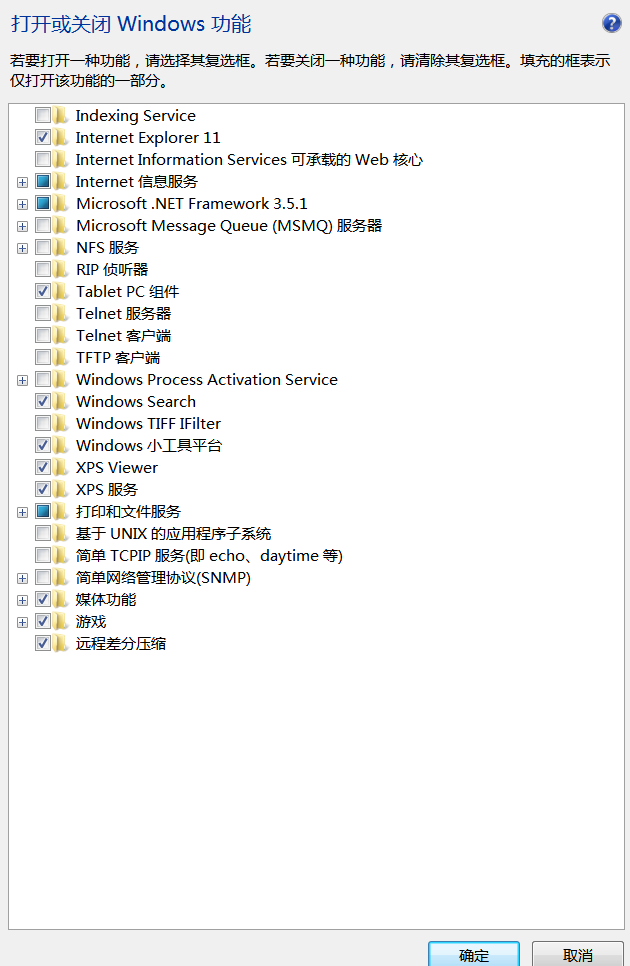Screen dimensions: 630x966
Task: Expand the 媒体功能 tree node
Action: pyautogui.click(x=23, y=600)
